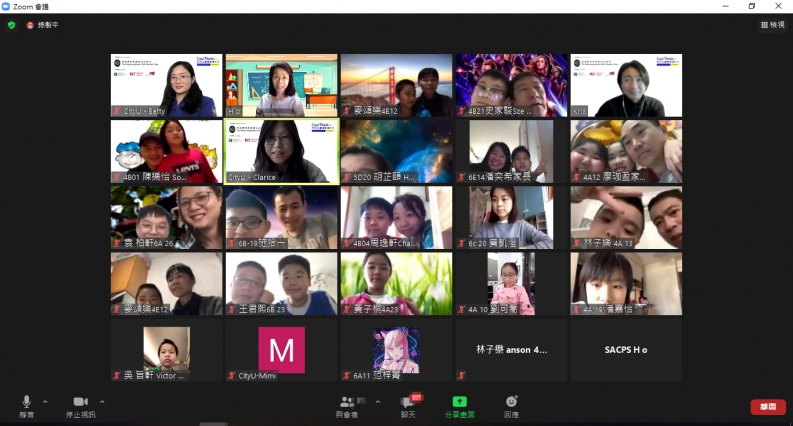The width and height of the screenshot is (793, 426).
Task: Switch layout using the top-right view button
Action: coord(772,24)
